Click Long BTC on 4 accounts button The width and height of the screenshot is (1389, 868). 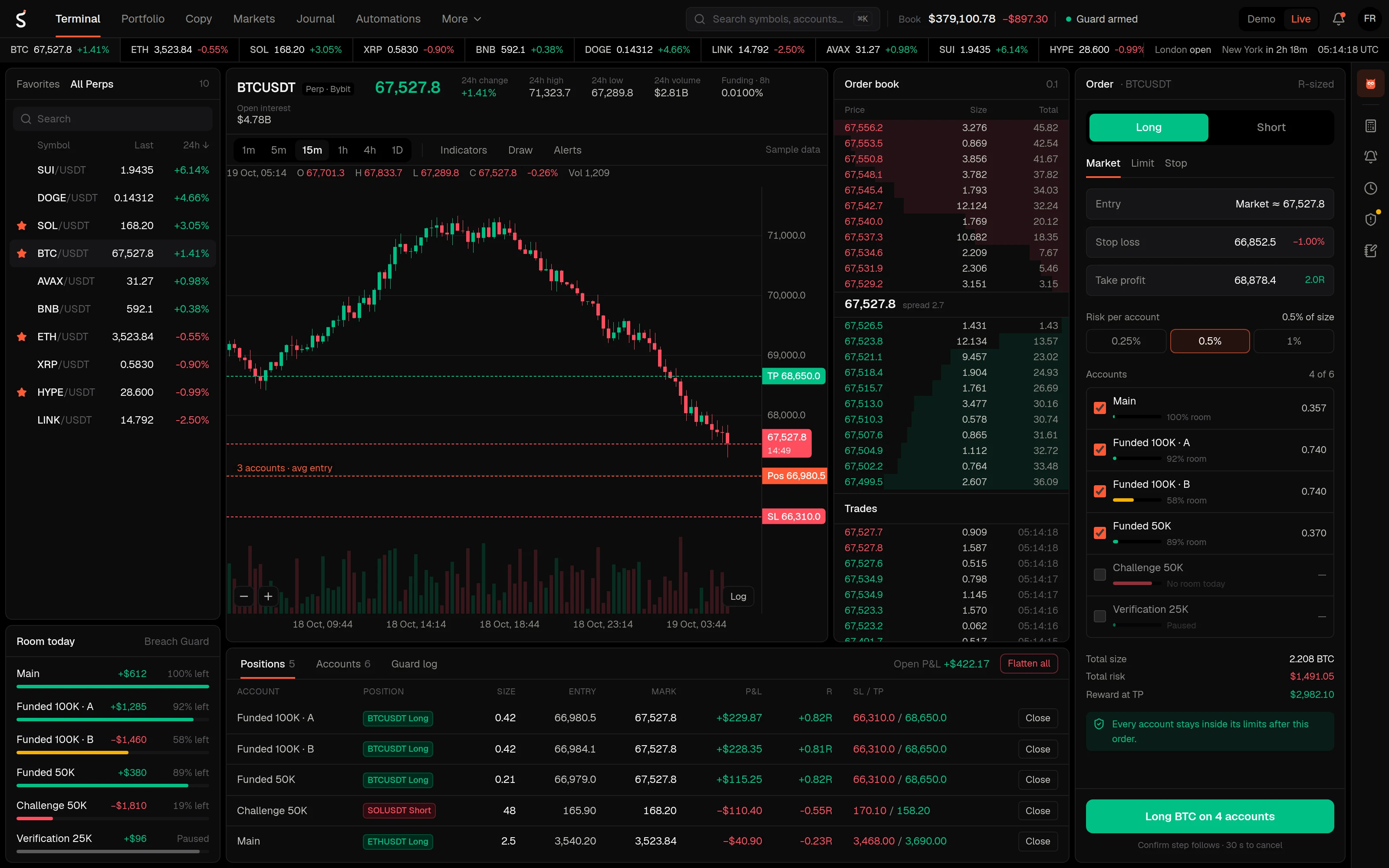coord(1209,816)
